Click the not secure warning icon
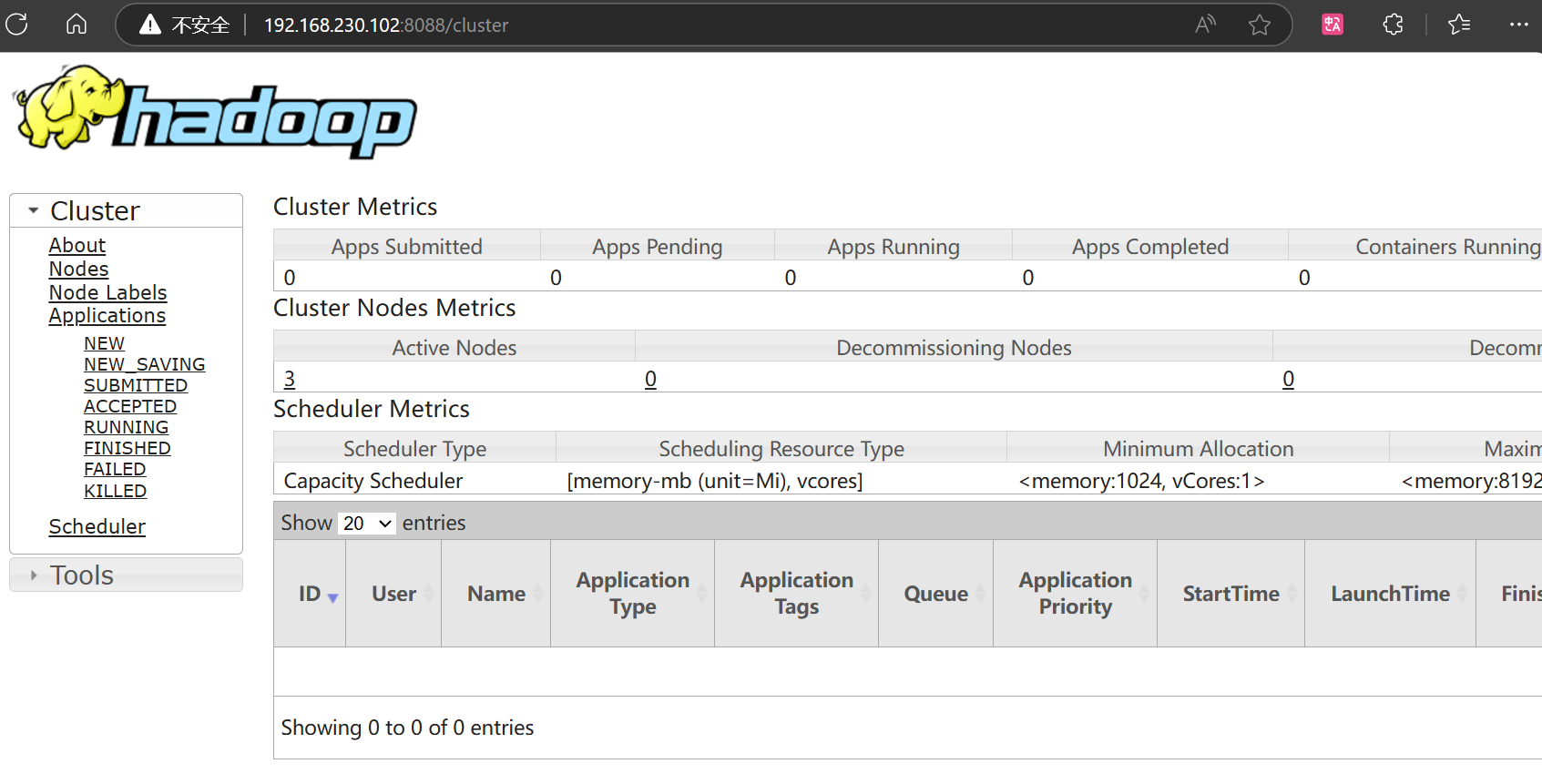The width and height of the screenshot is (1542, 784). (x=150, y=25)
